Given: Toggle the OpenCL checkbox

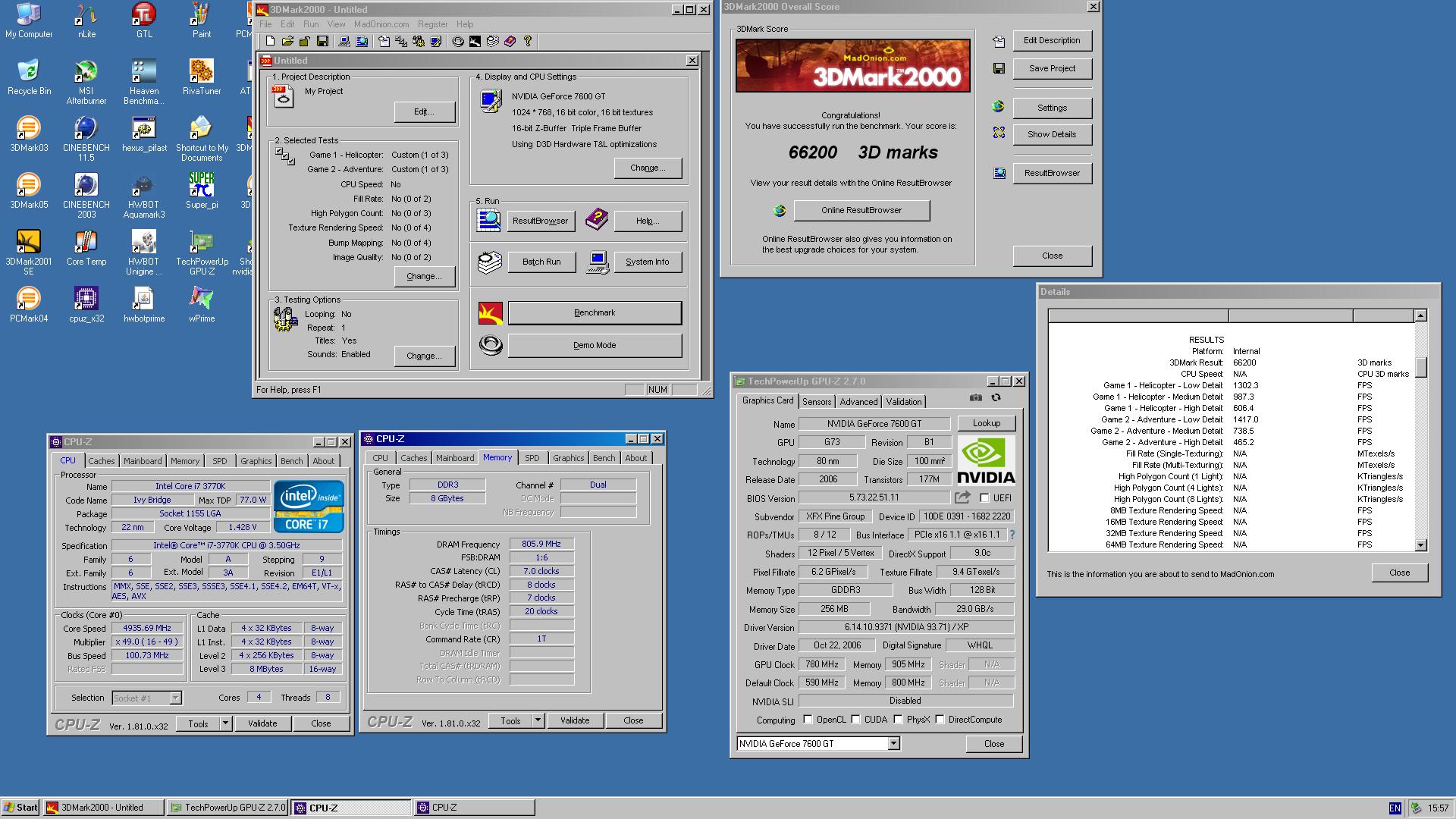Looking at the screenshot, I should tap(808, 720).
